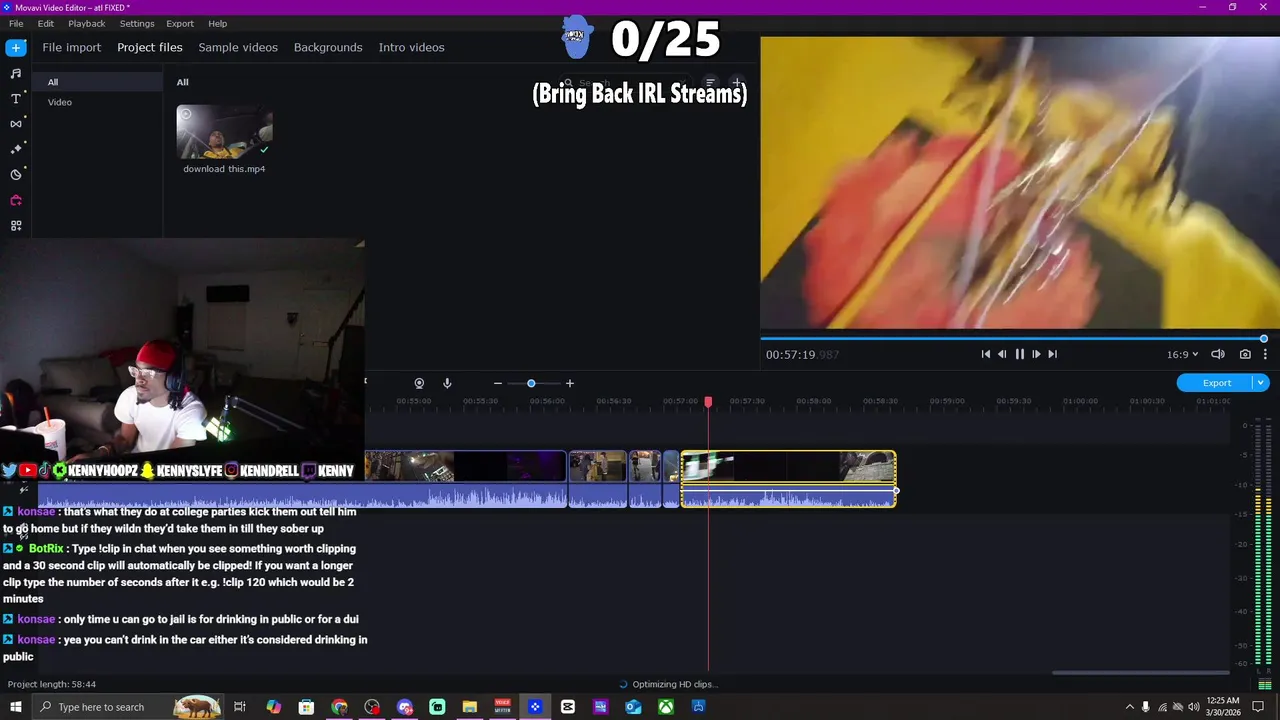Image resolution: width=1280 pixels, height=720 pixels.
Task: Click the Project length: 58:44 status text
Action: coord(52,684)
